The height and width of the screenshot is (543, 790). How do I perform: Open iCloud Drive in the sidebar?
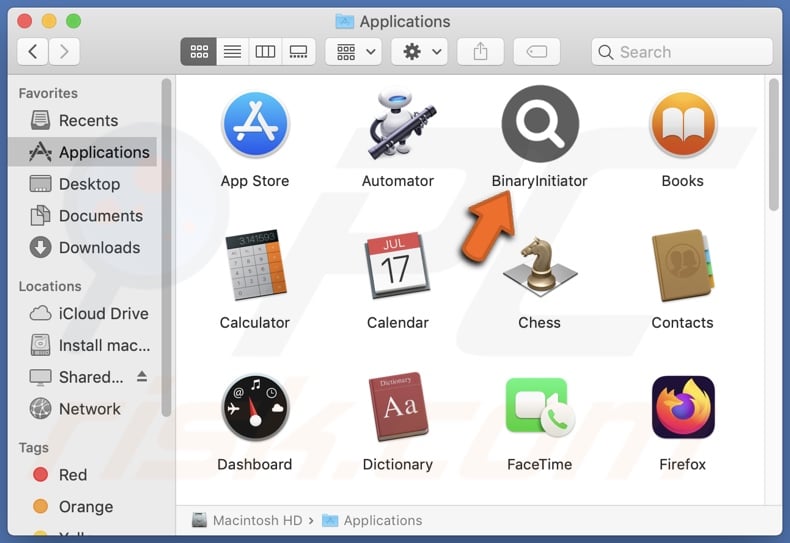coord(83,313)
